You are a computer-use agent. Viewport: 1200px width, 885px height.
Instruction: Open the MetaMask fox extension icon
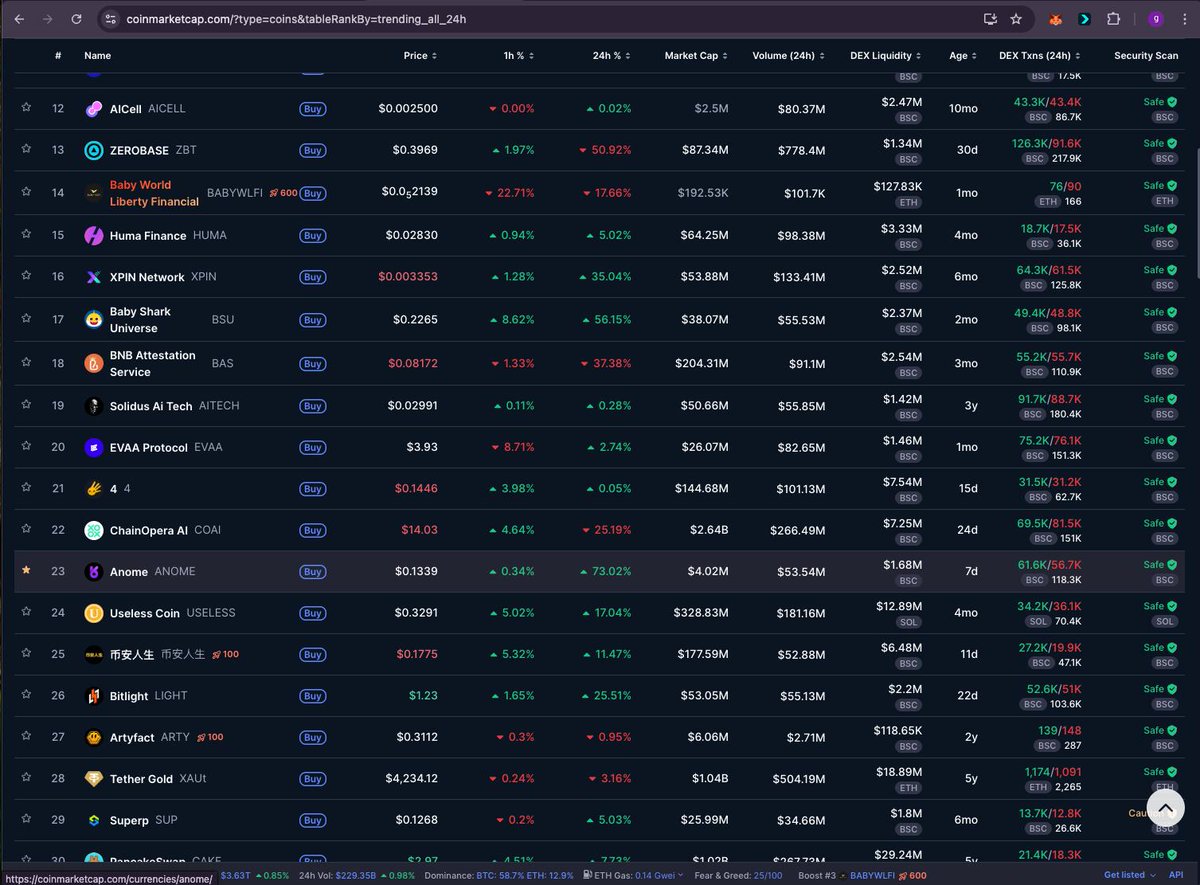point(1054,19)
